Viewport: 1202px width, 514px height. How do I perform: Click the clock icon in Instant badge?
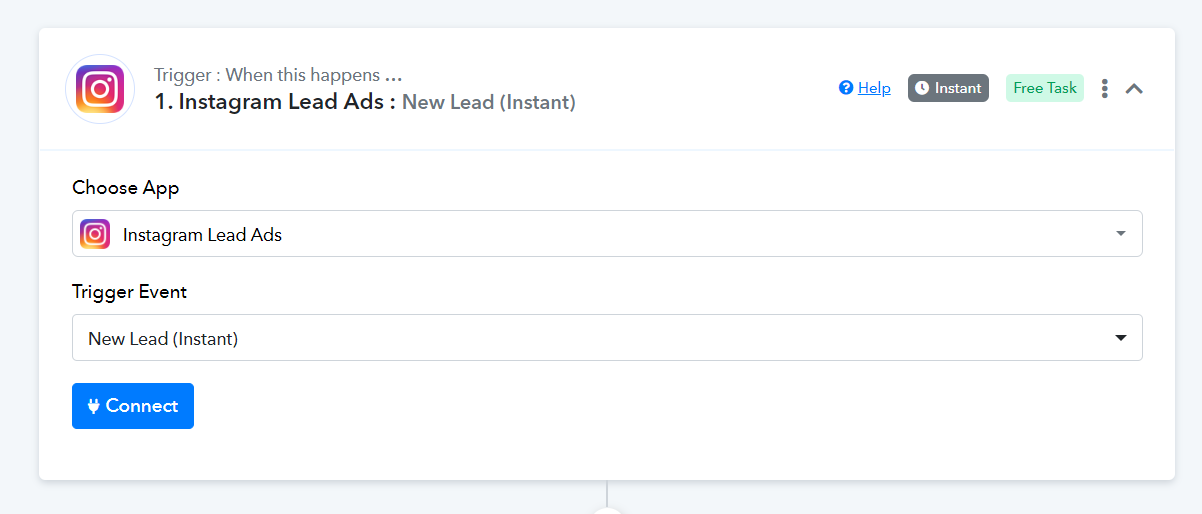(922, 88)
